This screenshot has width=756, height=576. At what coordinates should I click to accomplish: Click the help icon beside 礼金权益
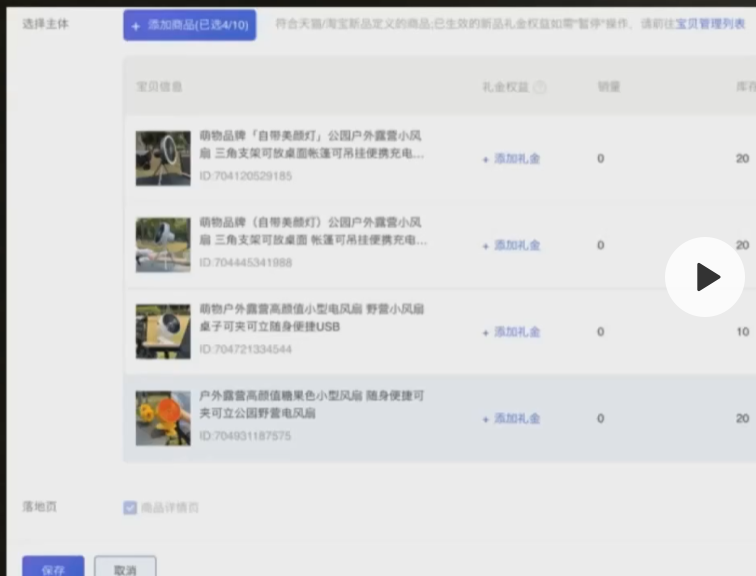click(540, 87)
